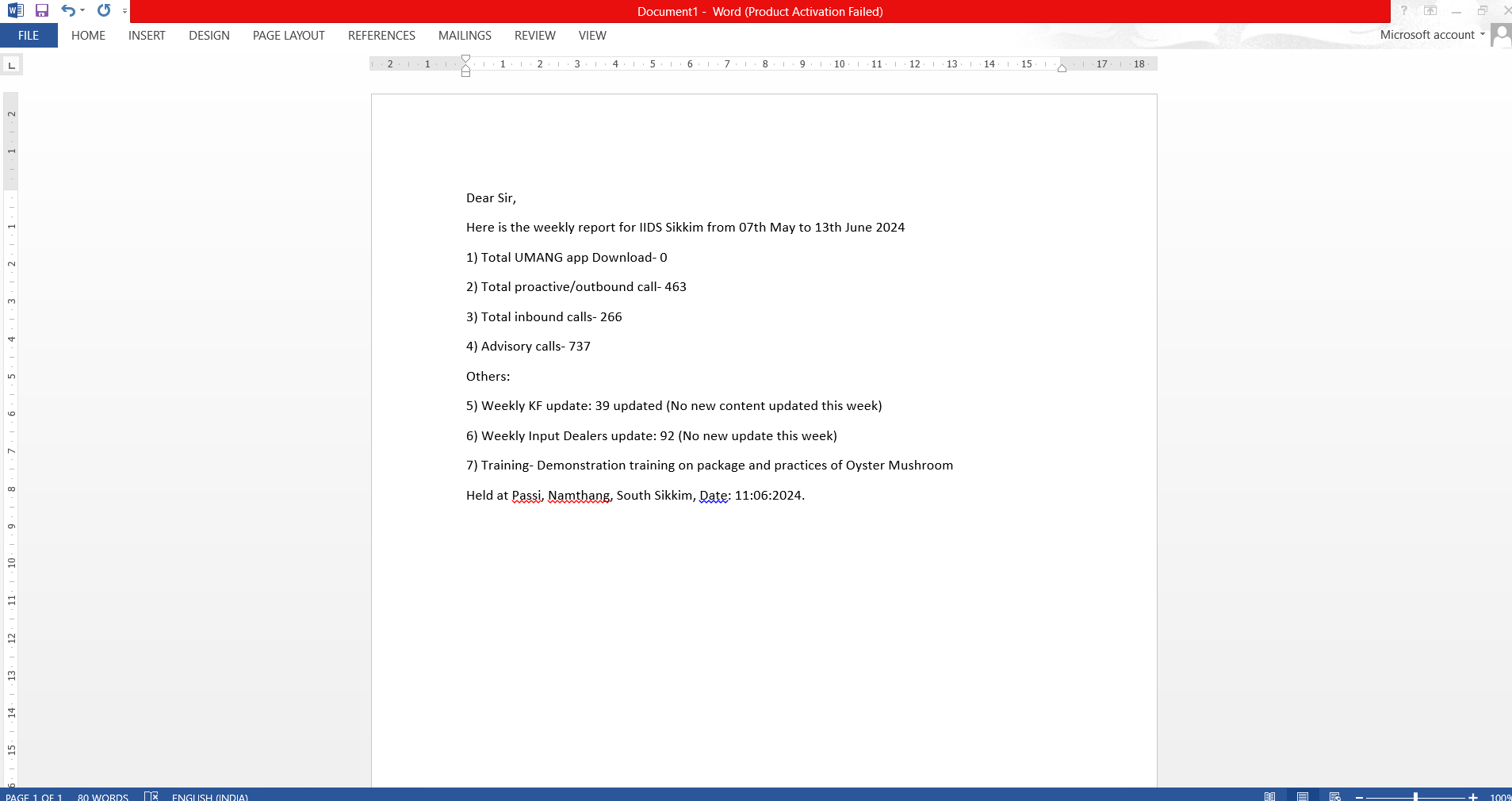Click the first line indent marker on ruler
The height and width of the screenshot is (801, 1512).
[x=465, y=59]
